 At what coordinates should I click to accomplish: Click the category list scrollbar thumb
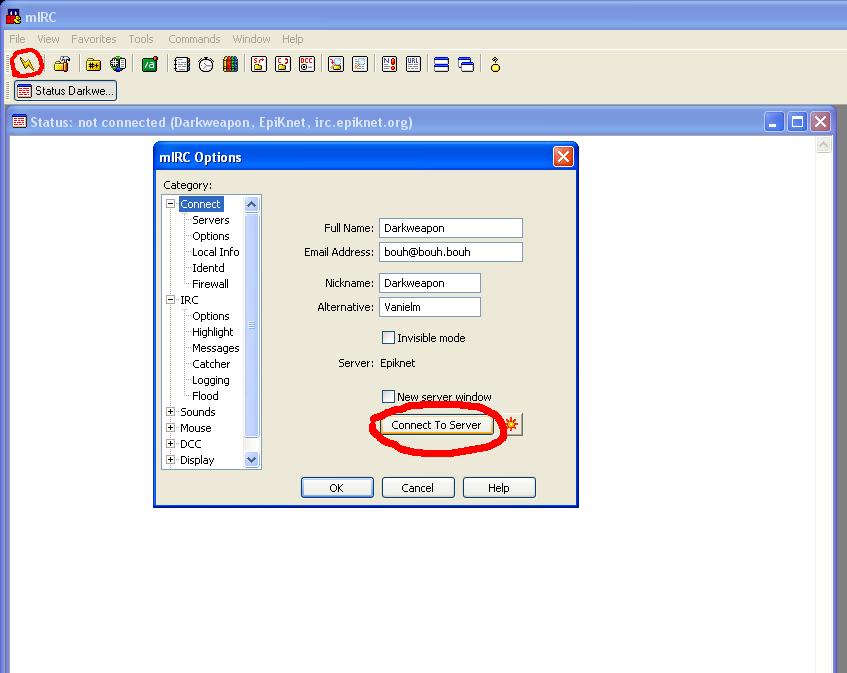tap(251, 325)
